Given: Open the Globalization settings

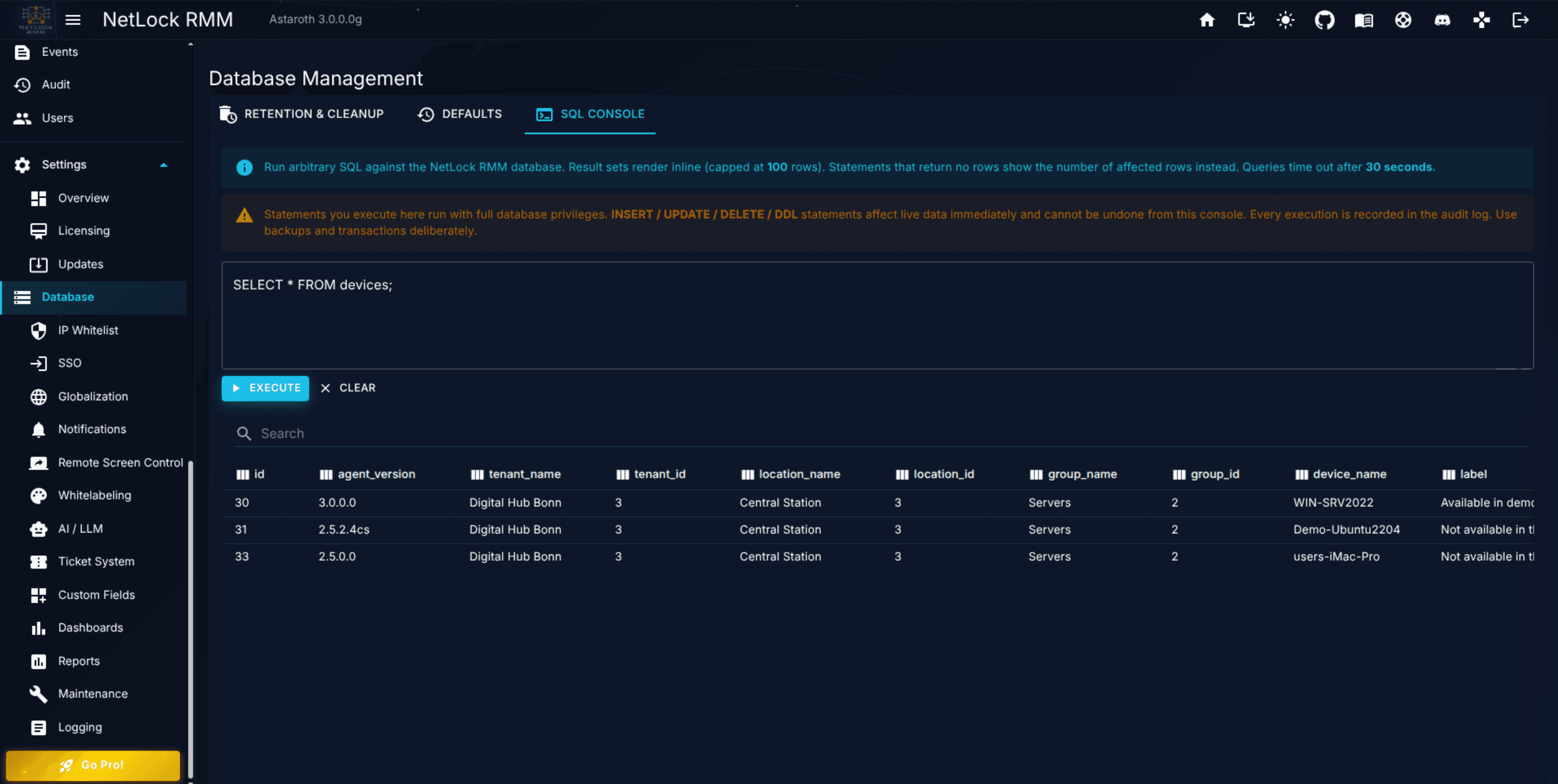Looking at the screenshot, I should [94, 396].
